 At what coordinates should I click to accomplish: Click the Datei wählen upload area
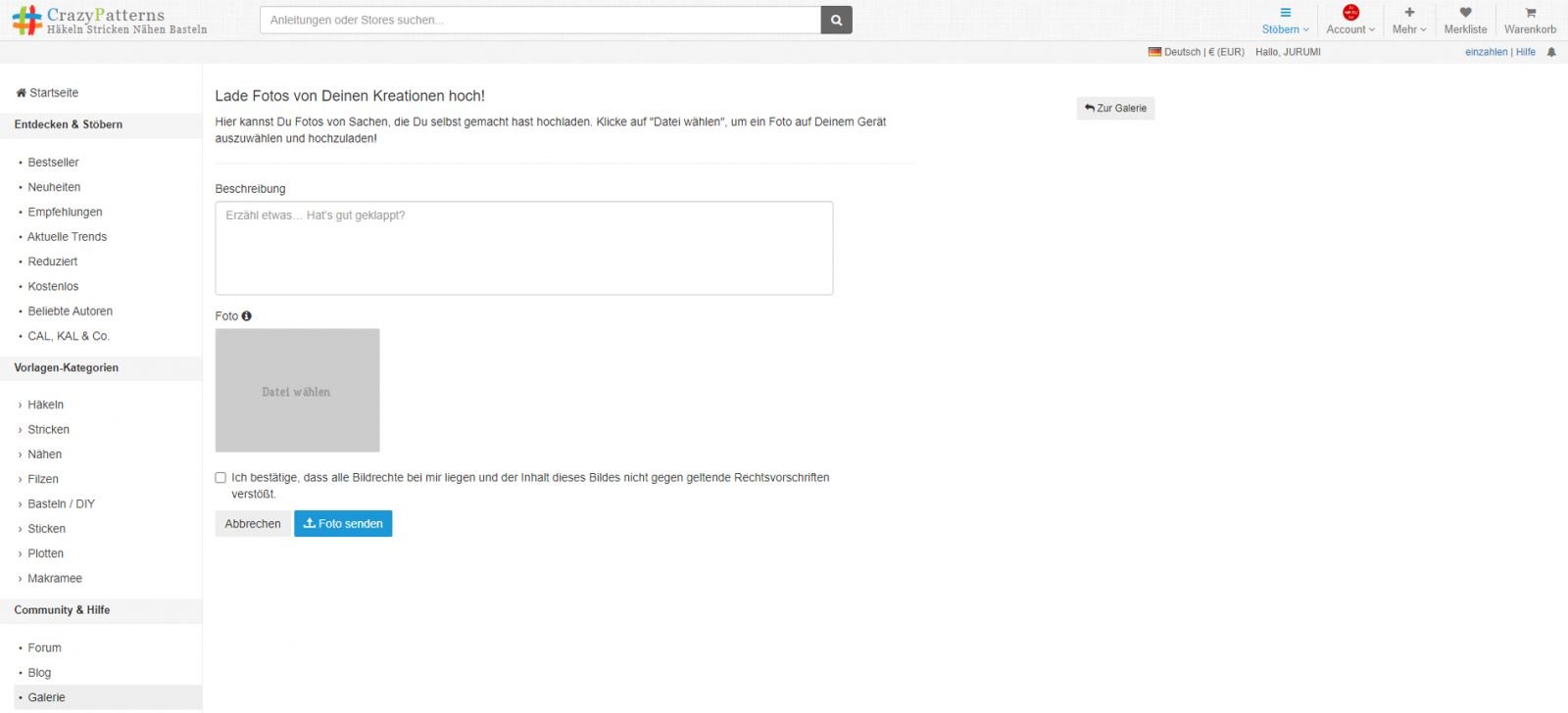[x=297, y=391]
